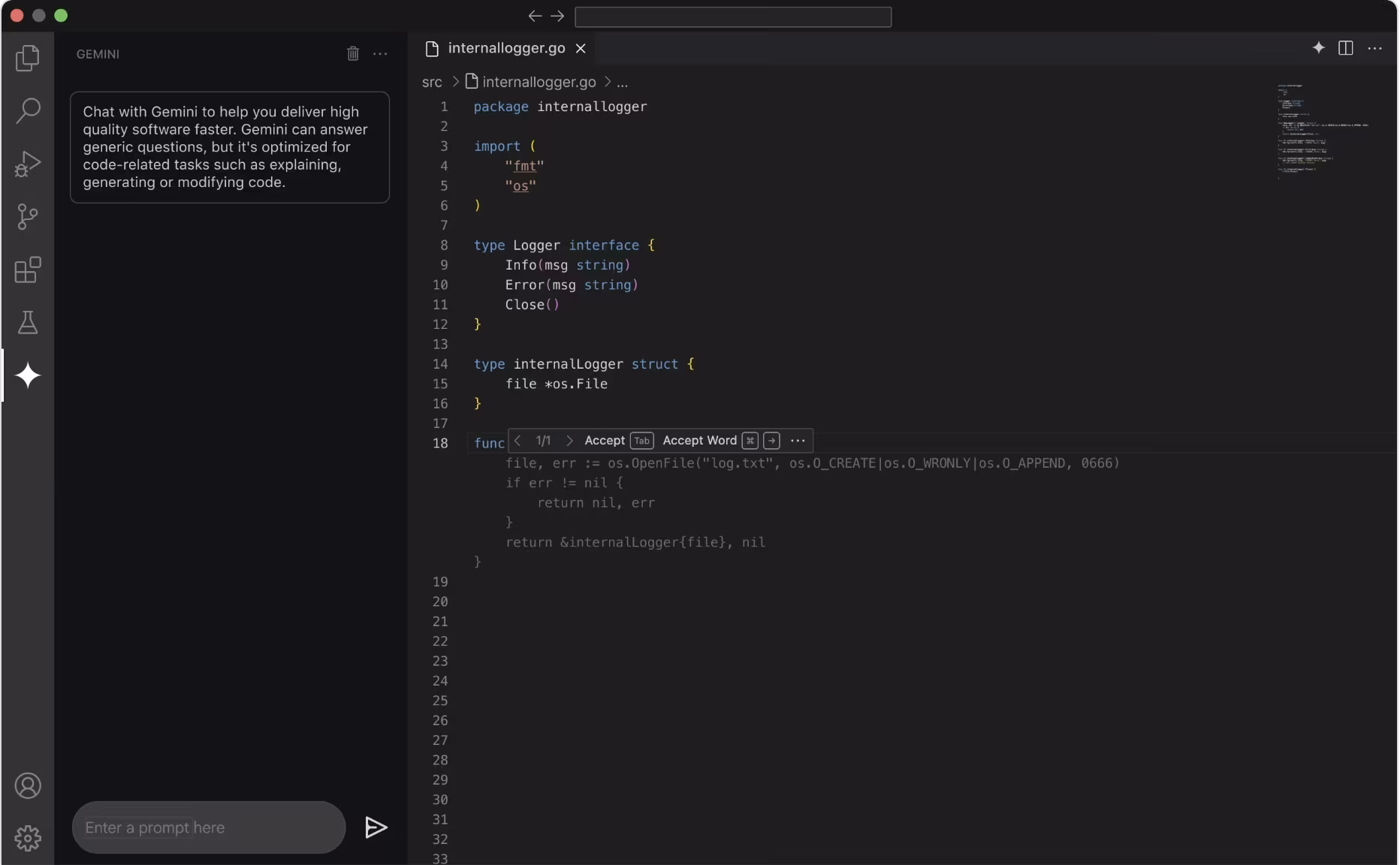Split the editor to the right
Viewport: 1400px width, 865px height.
[x=1346, y=48]
